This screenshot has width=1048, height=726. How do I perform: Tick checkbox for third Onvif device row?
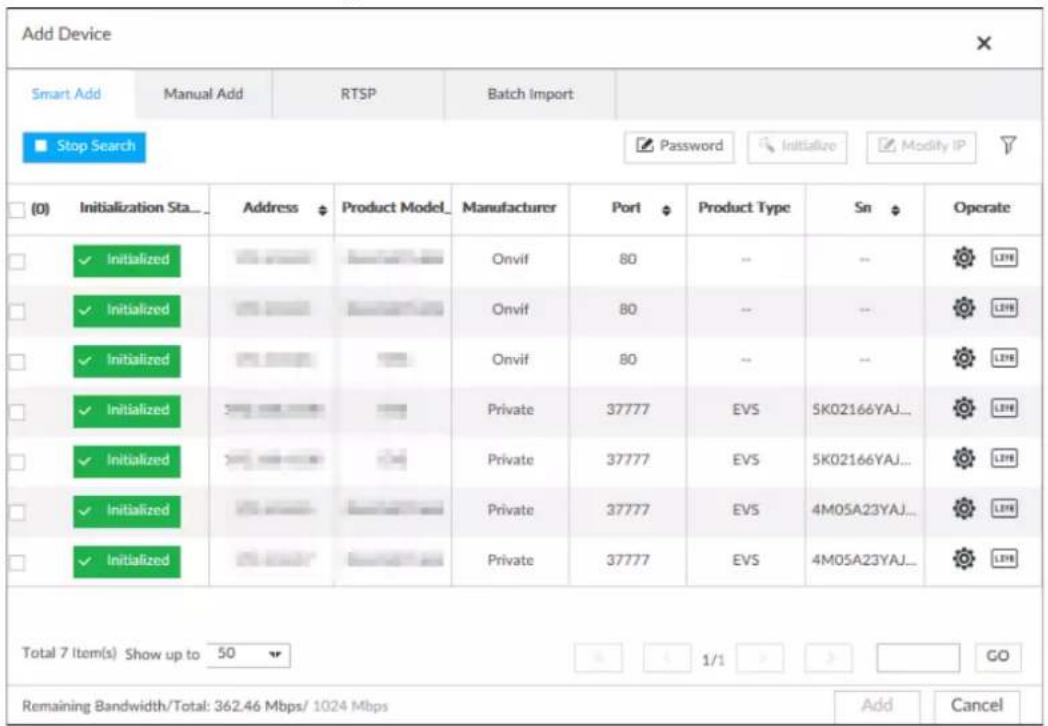coord(17,361)
